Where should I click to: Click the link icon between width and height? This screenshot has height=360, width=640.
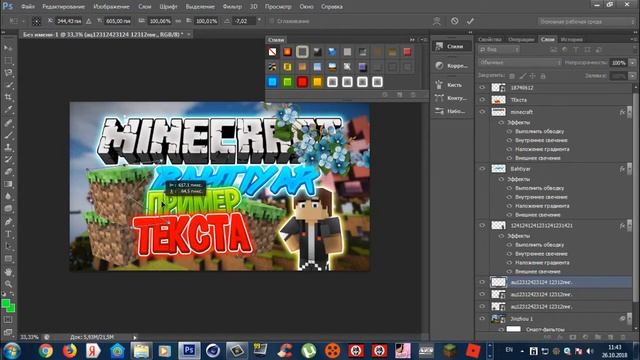coord(178,21)
